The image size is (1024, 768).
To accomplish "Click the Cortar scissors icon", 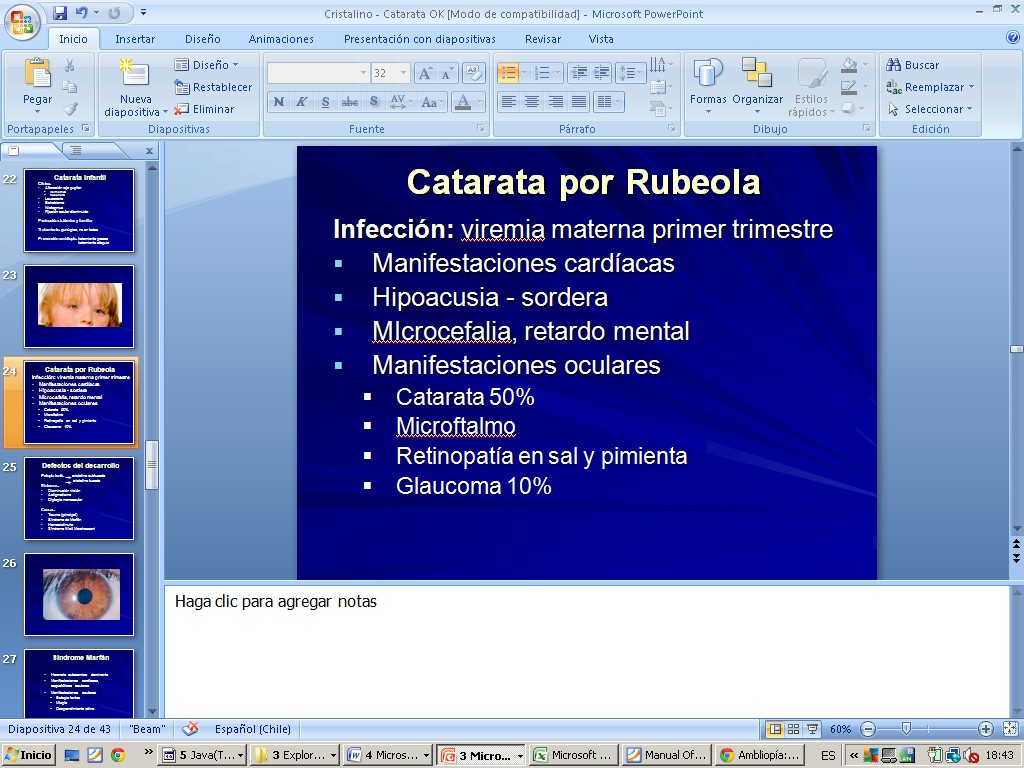I will [70, 65].
